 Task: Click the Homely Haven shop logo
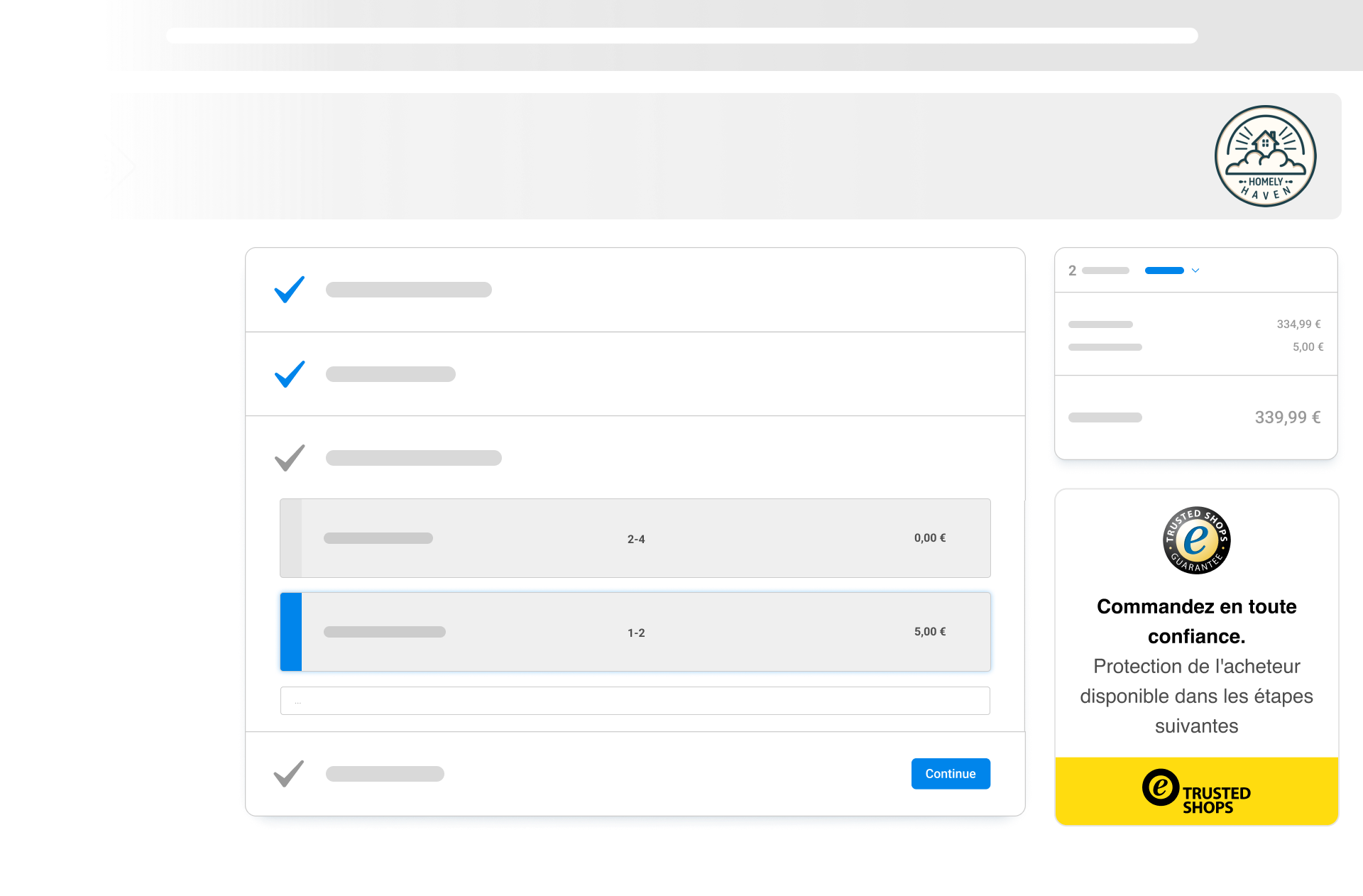pos(1265,156)
